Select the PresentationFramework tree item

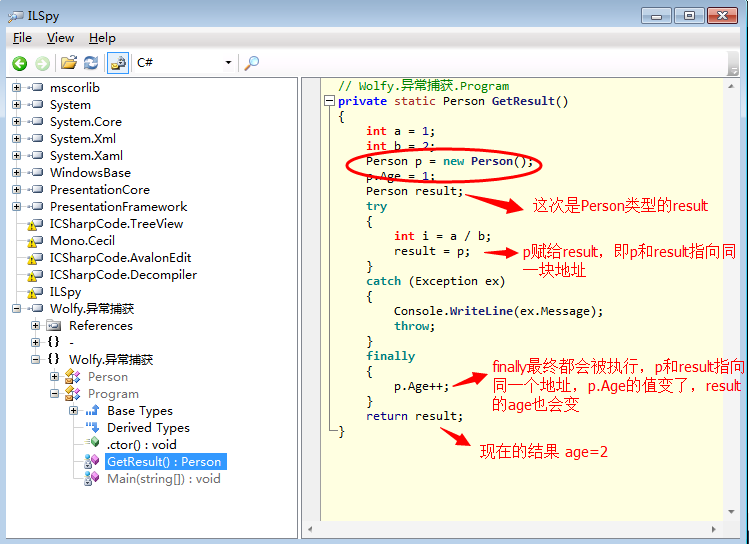(x=118, y=206)
